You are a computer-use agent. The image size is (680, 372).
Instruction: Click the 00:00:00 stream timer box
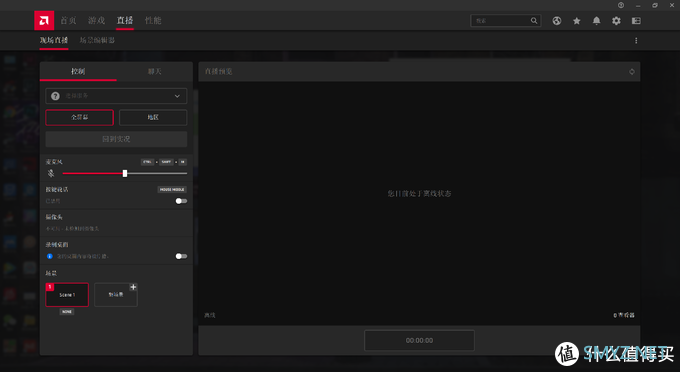coord(419,340)
